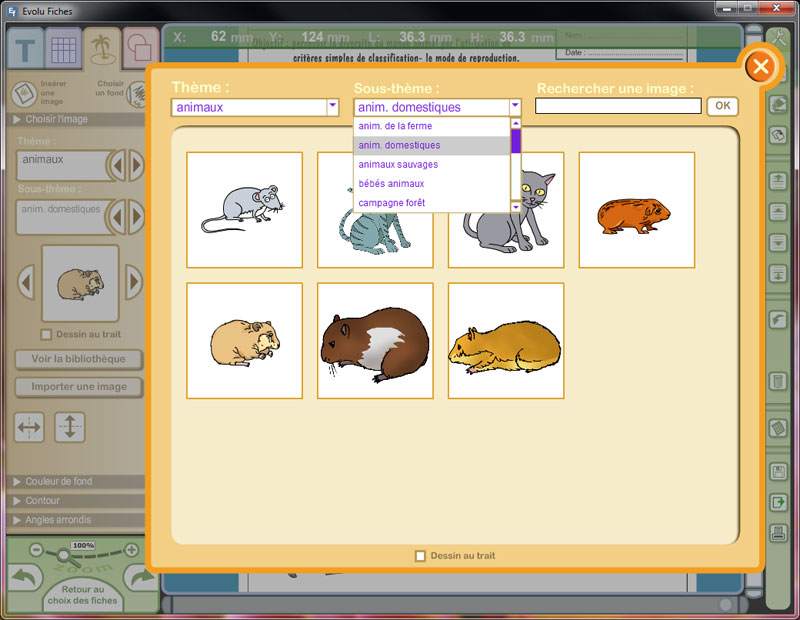Open the shapes tool tab
Image resolution: width=800 pixels, height=620 pixels.
click(141, 50)
